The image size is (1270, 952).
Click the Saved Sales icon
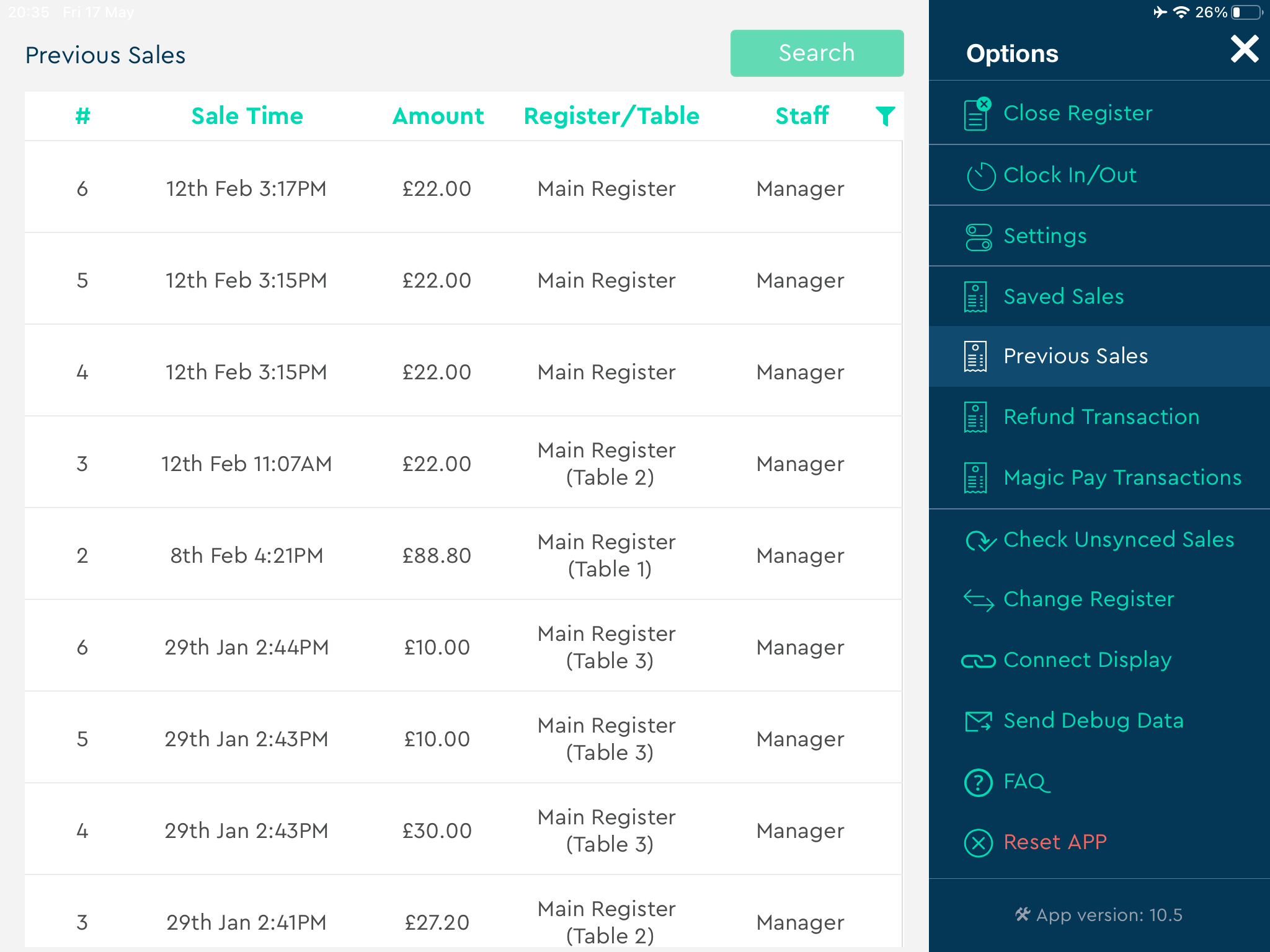pyautogui.click(x=975, y=295)
